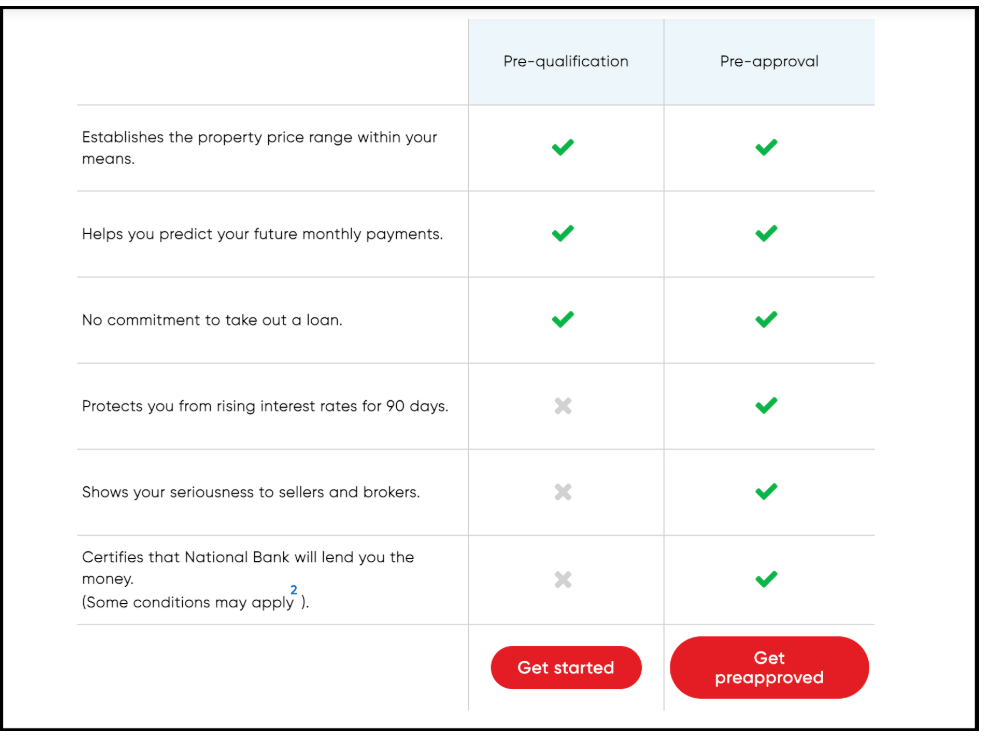Open footnote 2 link beside conditions

[x=294, y=590]
